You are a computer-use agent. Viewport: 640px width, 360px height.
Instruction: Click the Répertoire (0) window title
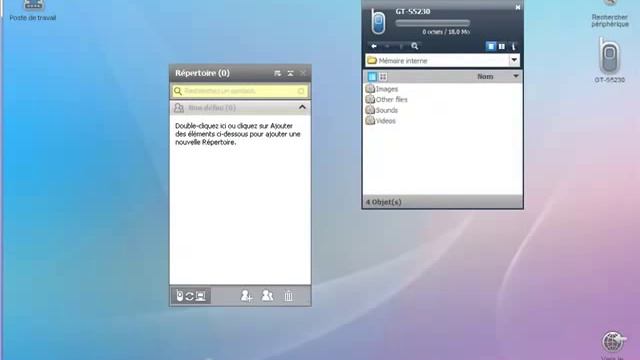pos(202,73)
